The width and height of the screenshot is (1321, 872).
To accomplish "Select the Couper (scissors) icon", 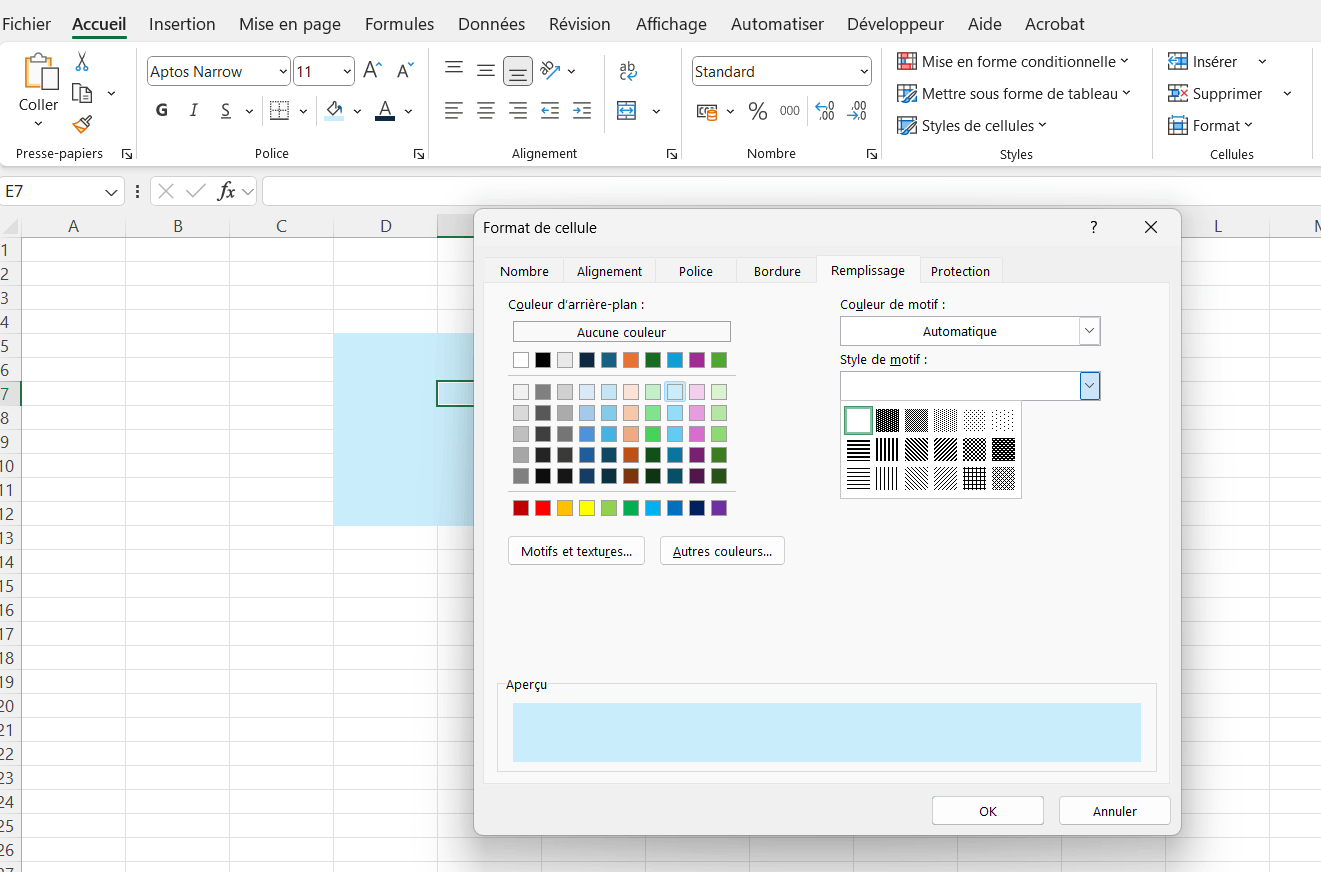I will (83, 61).
